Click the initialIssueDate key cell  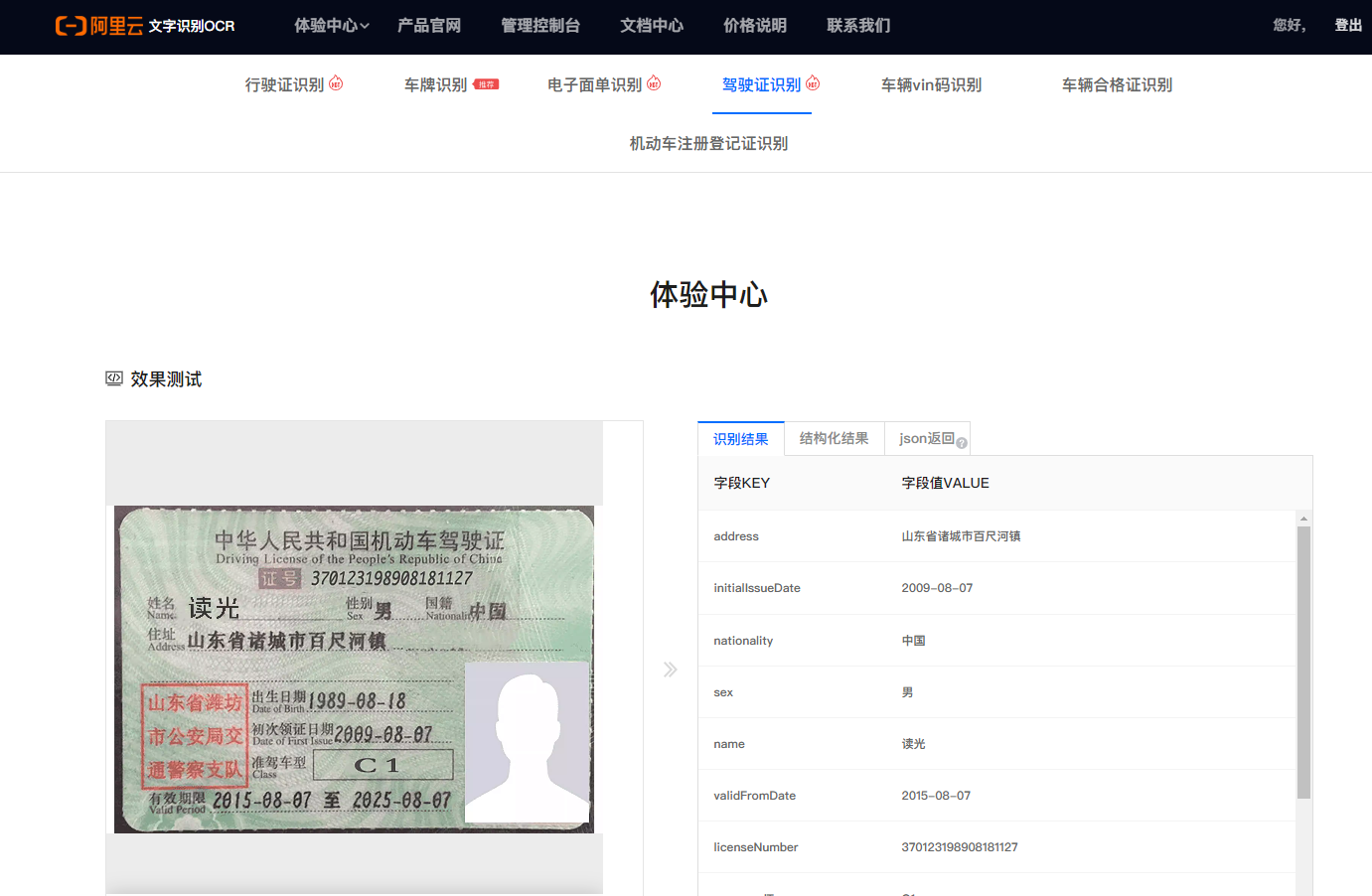(757, 588)
